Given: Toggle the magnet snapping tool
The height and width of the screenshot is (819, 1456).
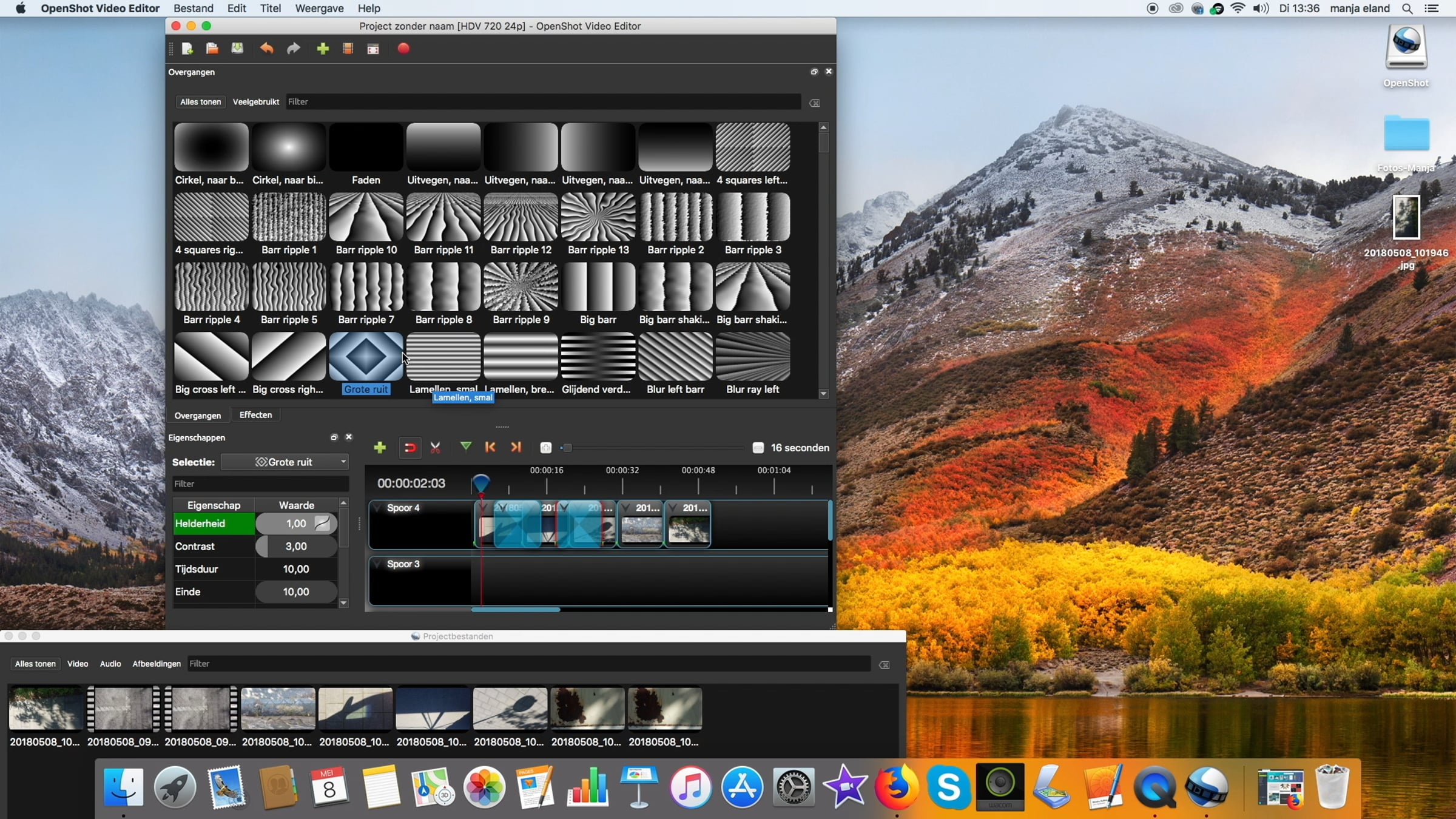Looking at the screenshot, I should click(410, 448).
